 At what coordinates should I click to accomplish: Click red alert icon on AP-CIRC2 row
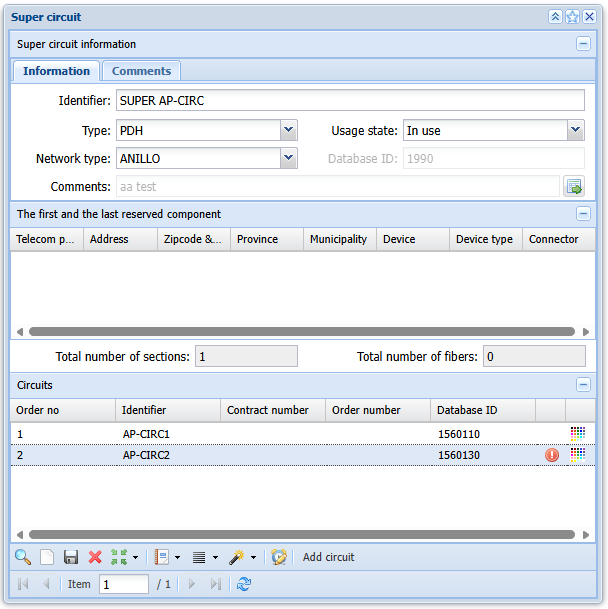click(x=552, y=455)
